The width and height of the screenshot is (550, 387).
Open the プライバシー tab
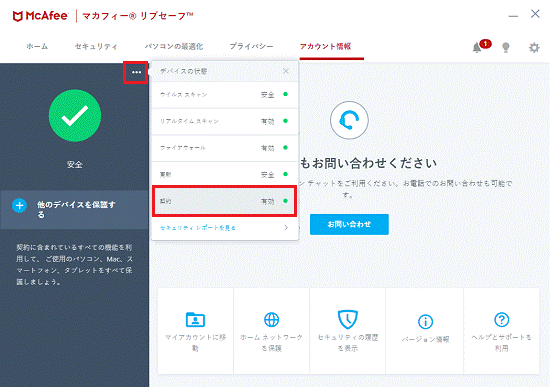[x=251, y=46]
